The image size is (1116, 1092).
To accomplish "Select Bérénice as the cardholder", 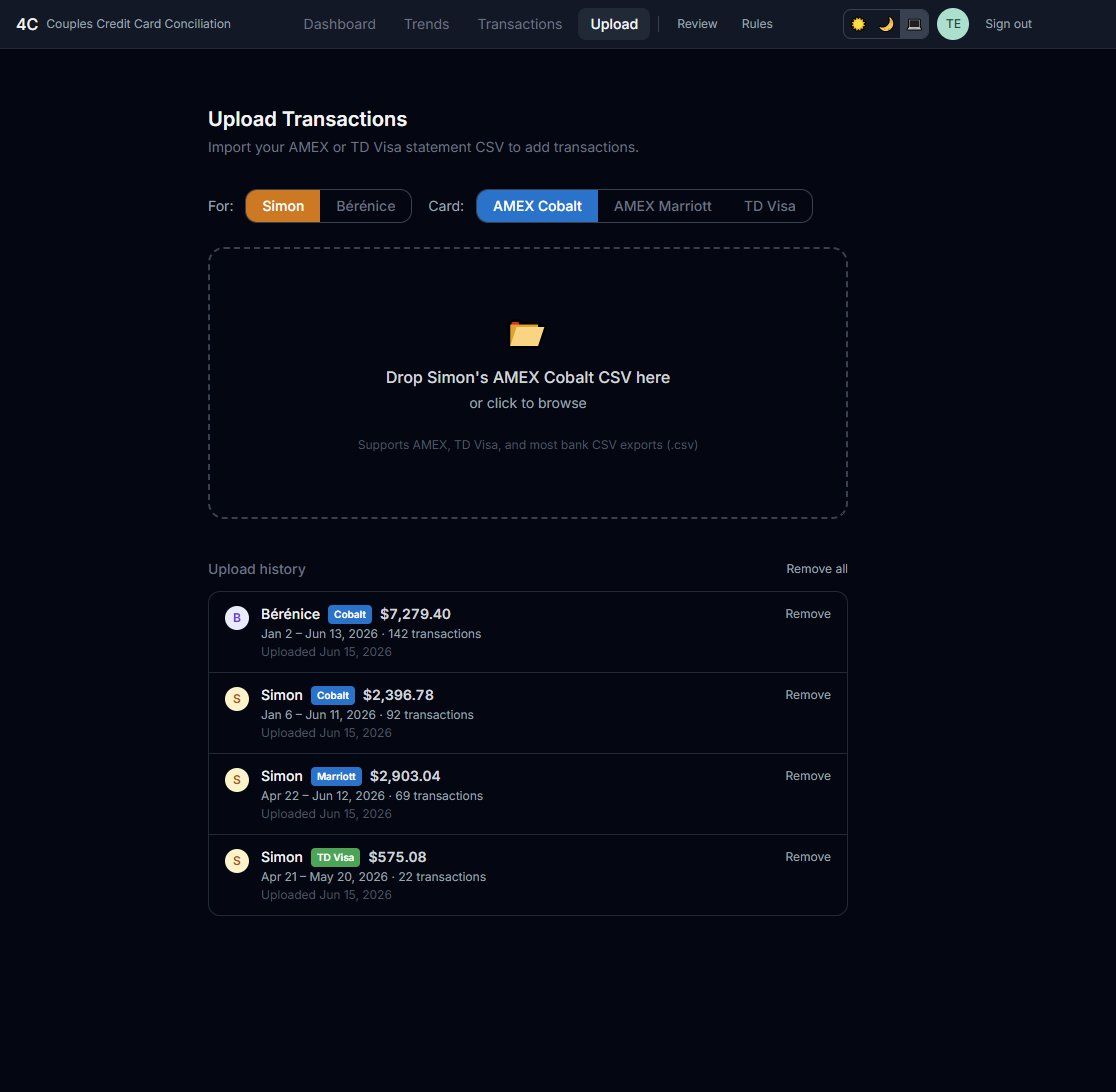I will 366,206.
